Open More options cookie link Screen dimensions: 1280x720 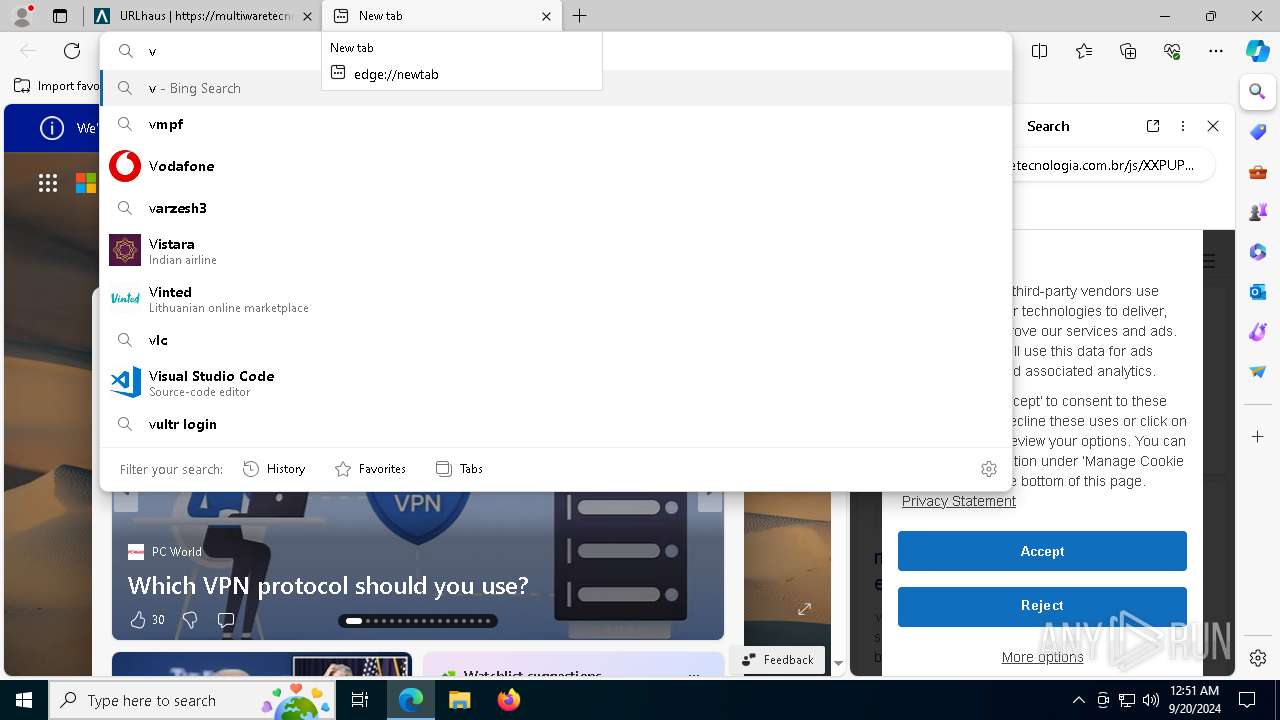pos(1042,657)
